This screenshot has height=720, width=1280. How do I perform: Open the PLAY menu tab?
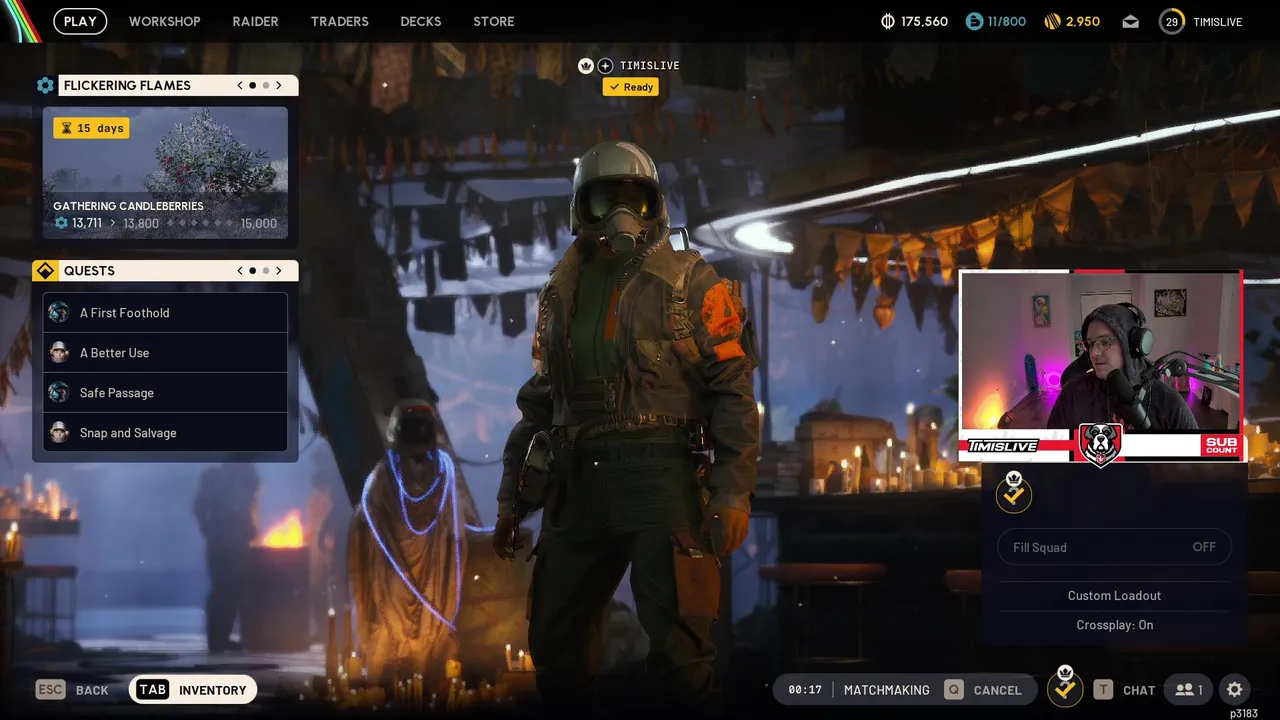click(80, 21)
